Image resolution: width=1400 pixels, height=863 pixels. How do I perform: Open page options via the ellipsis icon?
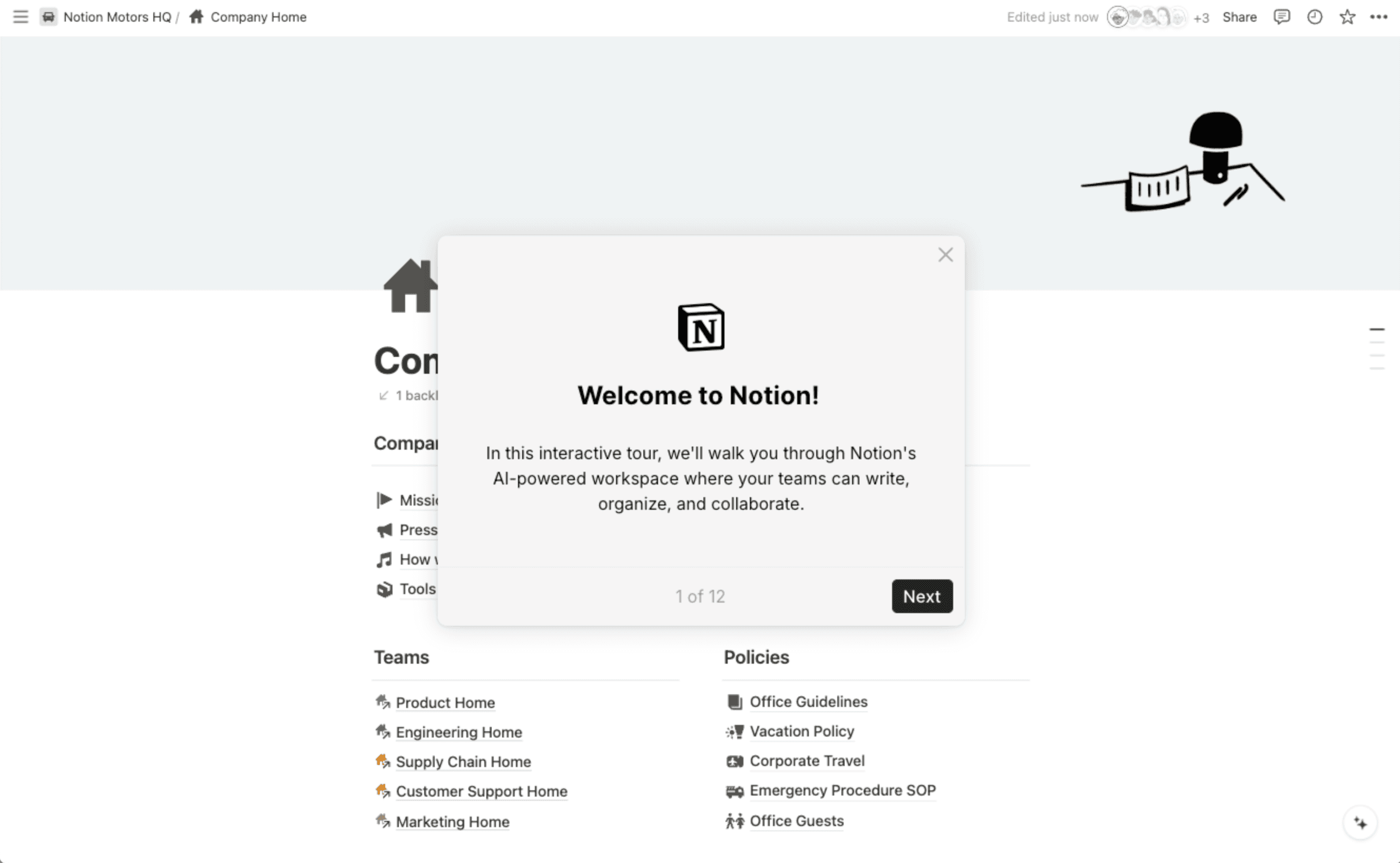pyautogui.click(x=1380, y=16)
